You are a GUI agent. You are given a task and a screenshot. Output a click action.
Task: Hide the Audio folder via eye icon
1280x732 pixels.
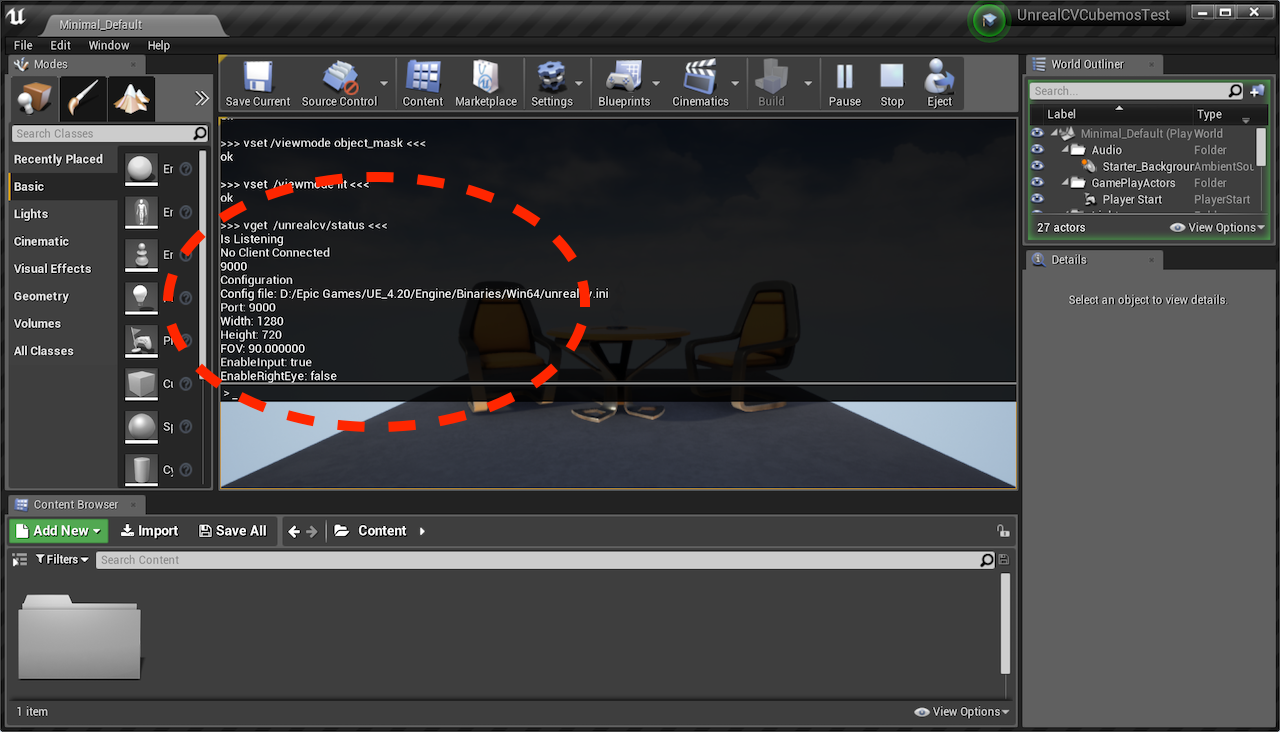tap(1038, 150)
